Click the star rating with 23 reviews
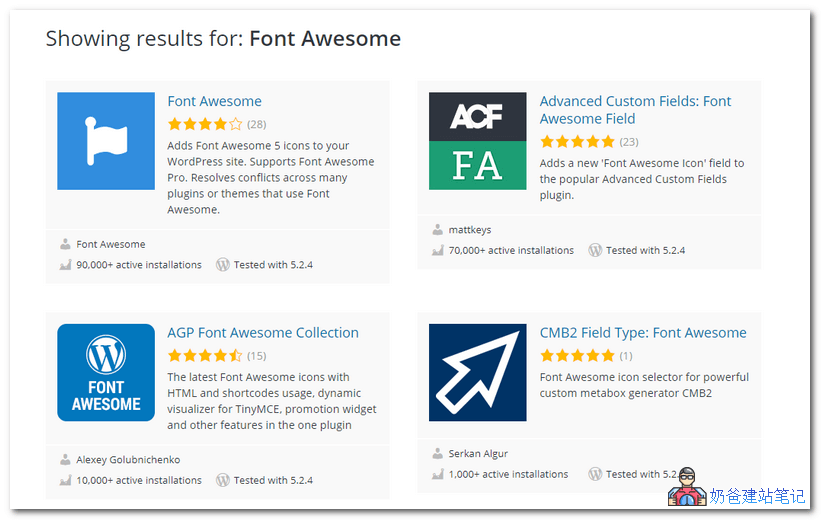This screenshot has height=520, width=821. tap(578, 141)
